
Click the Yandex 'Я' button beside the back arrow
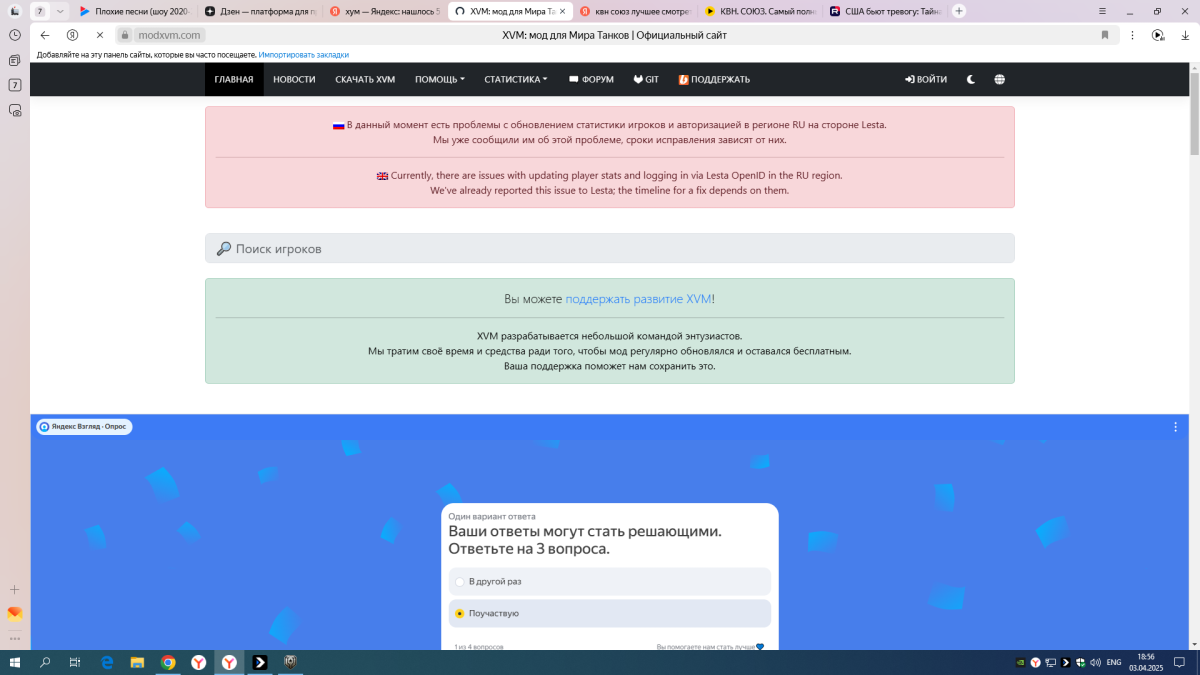pos(72,34)
